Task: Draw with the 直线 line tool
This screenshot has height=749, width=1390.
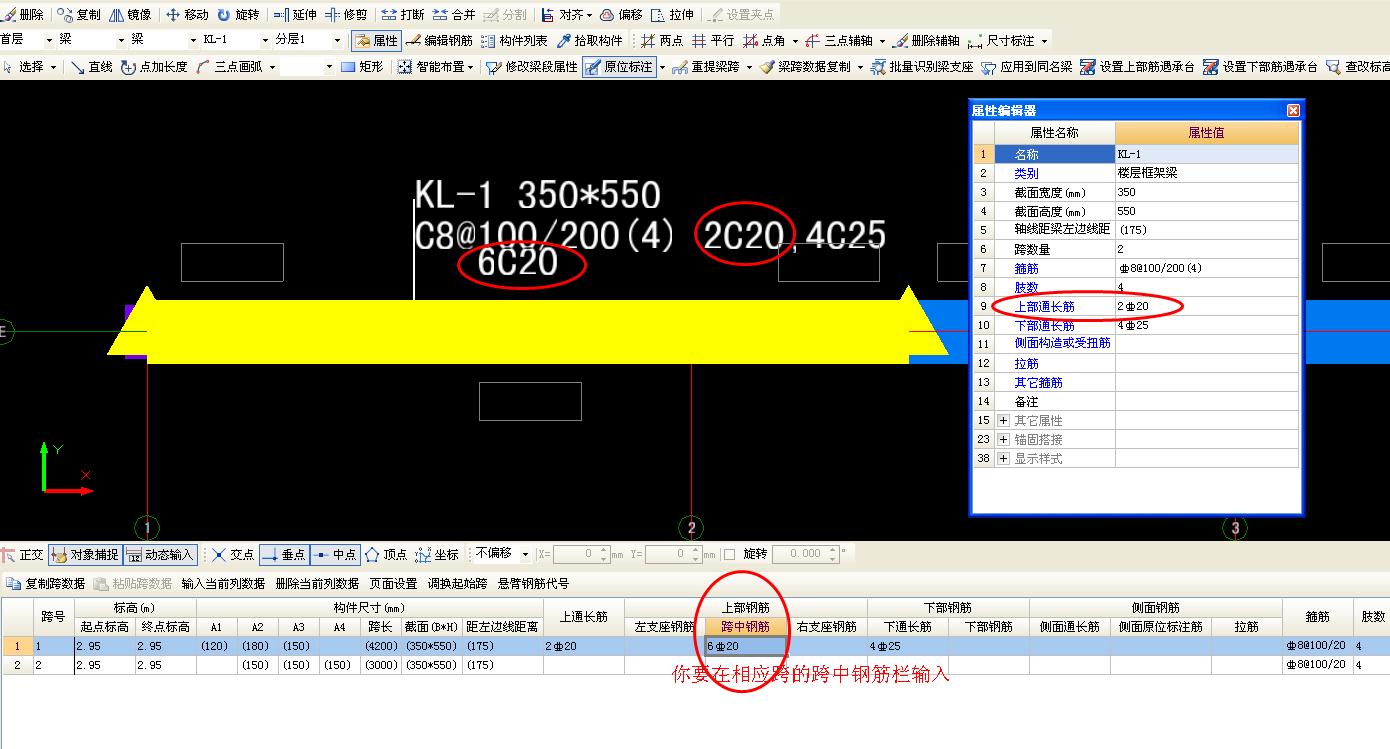Action: click(92, 67)
